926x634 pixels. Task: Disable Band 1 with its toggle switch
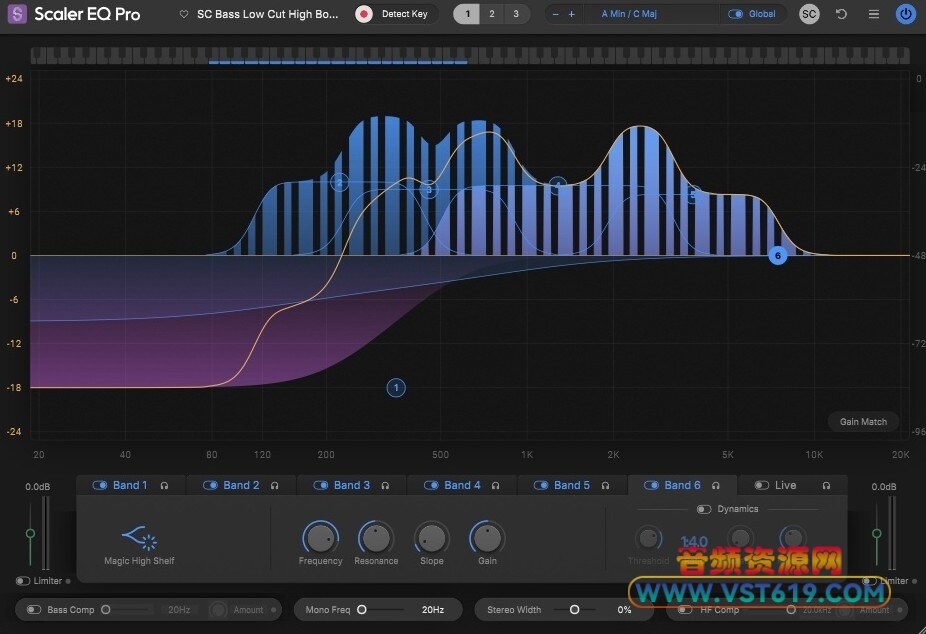point(100,485)
